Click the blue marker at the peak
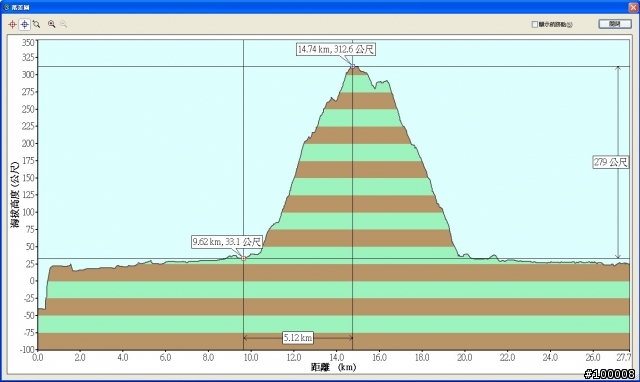Image resolution: width=640 pixels, height=382 pixels. tap(353, 66)
